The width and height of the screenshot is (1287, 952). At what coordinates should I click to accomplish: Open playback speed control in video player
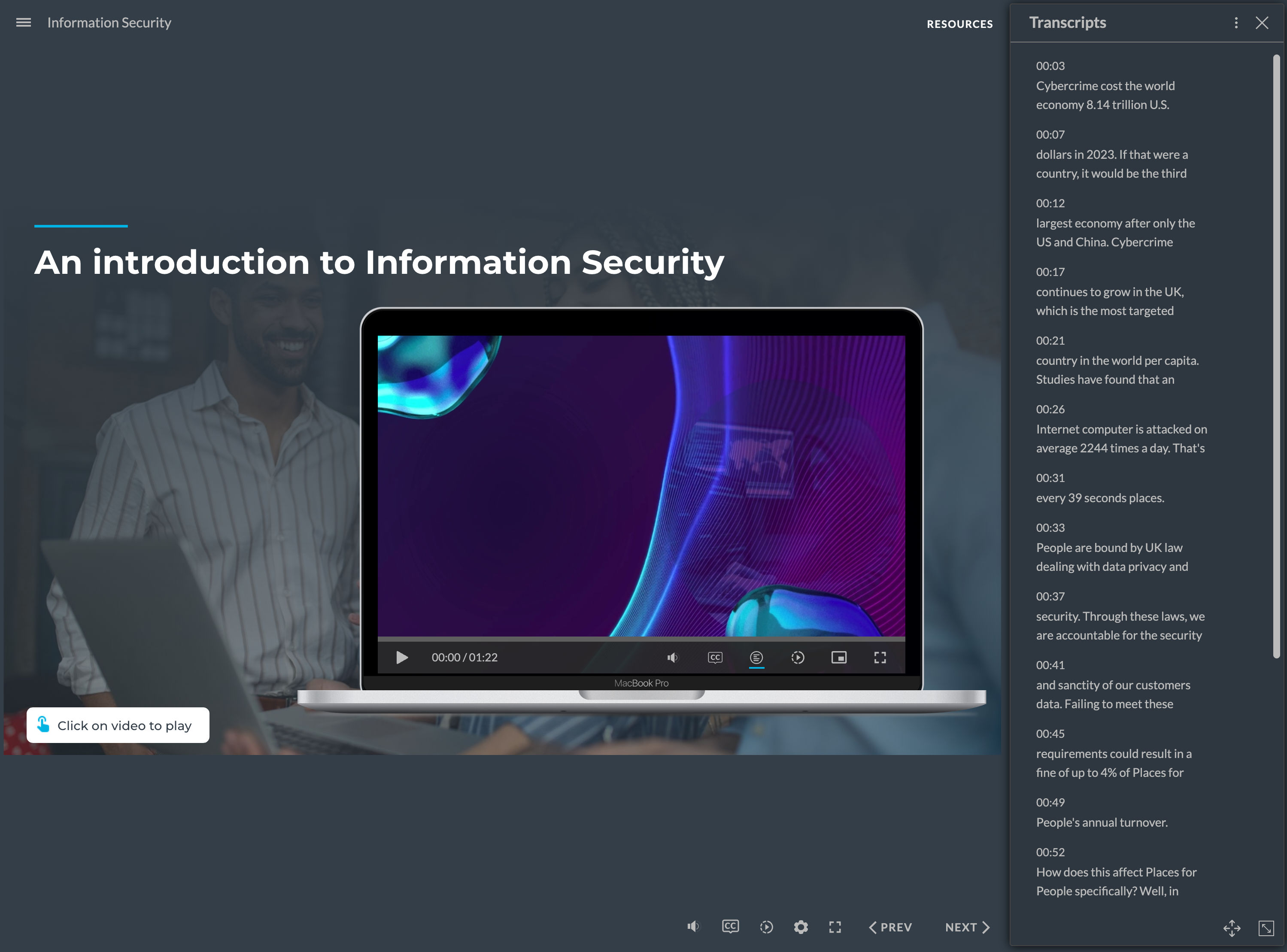click(798, 658)
